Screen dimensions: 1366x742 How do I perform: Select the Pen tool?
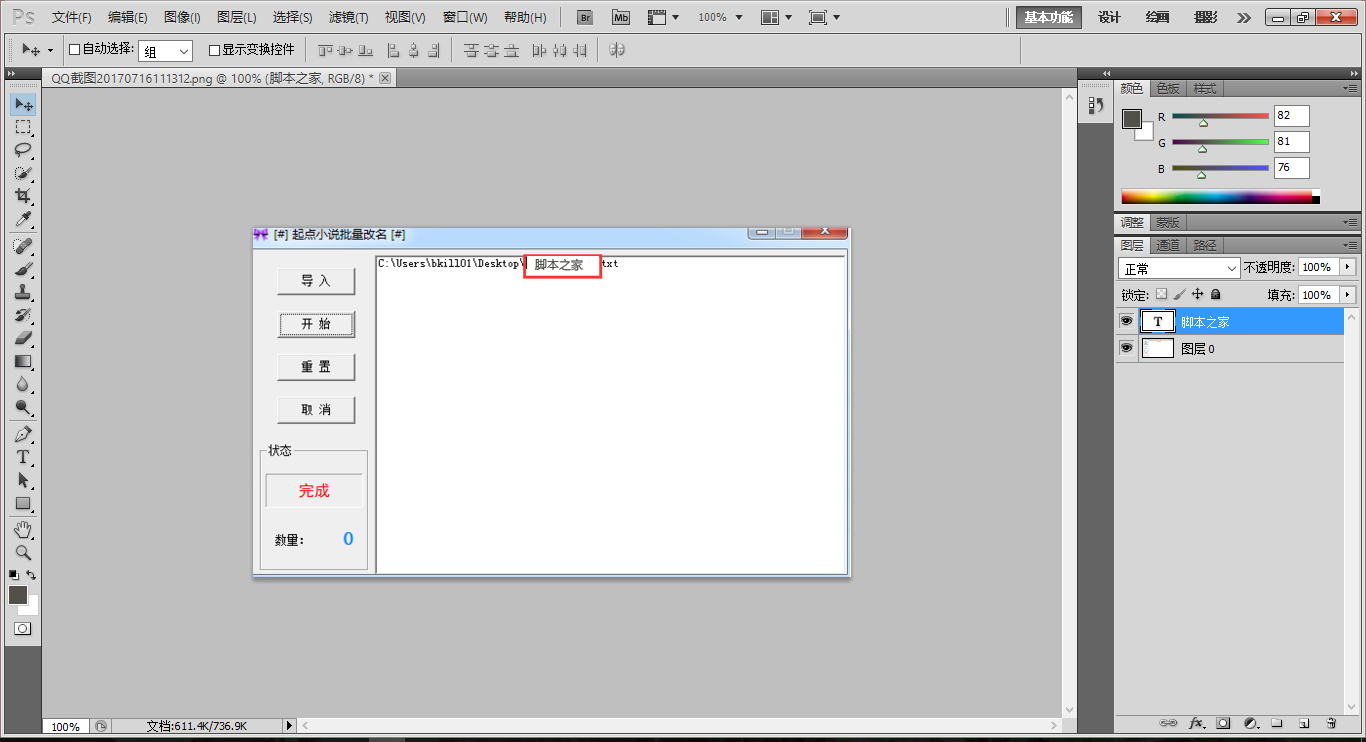pyautogui.click(x=23, y=434)
